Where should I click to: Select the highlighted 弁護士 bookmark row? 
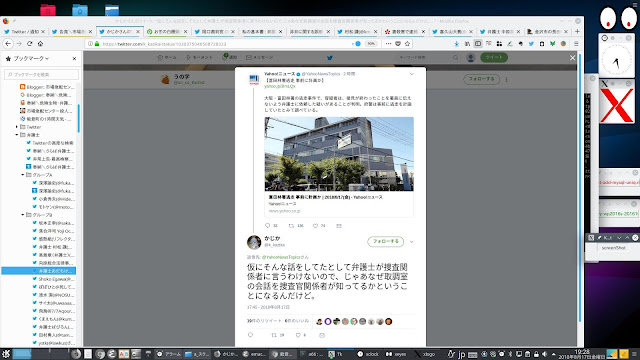[39, 271]
